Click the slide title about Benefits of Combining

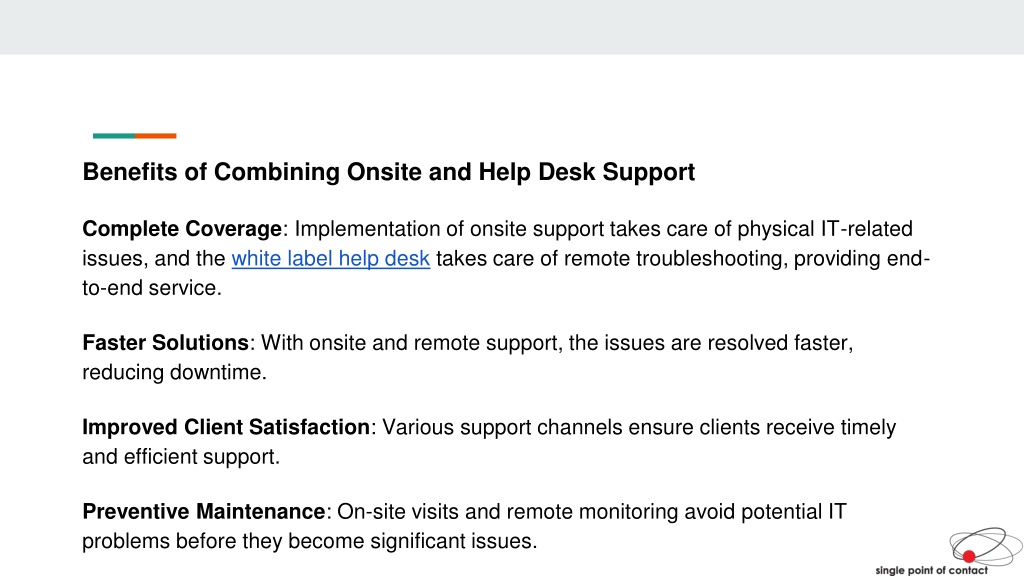389,172
